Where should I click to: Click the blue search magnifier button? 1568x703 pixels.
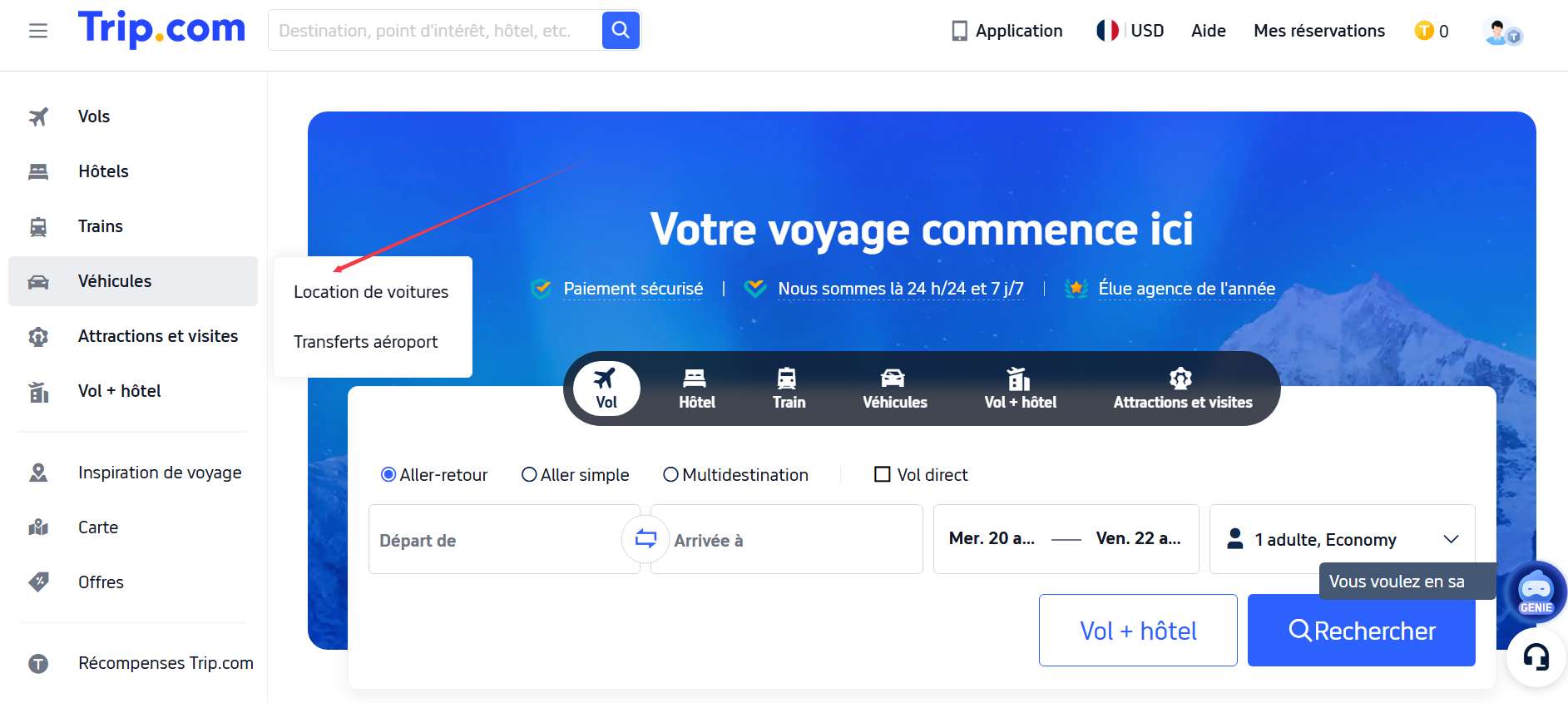621,30
